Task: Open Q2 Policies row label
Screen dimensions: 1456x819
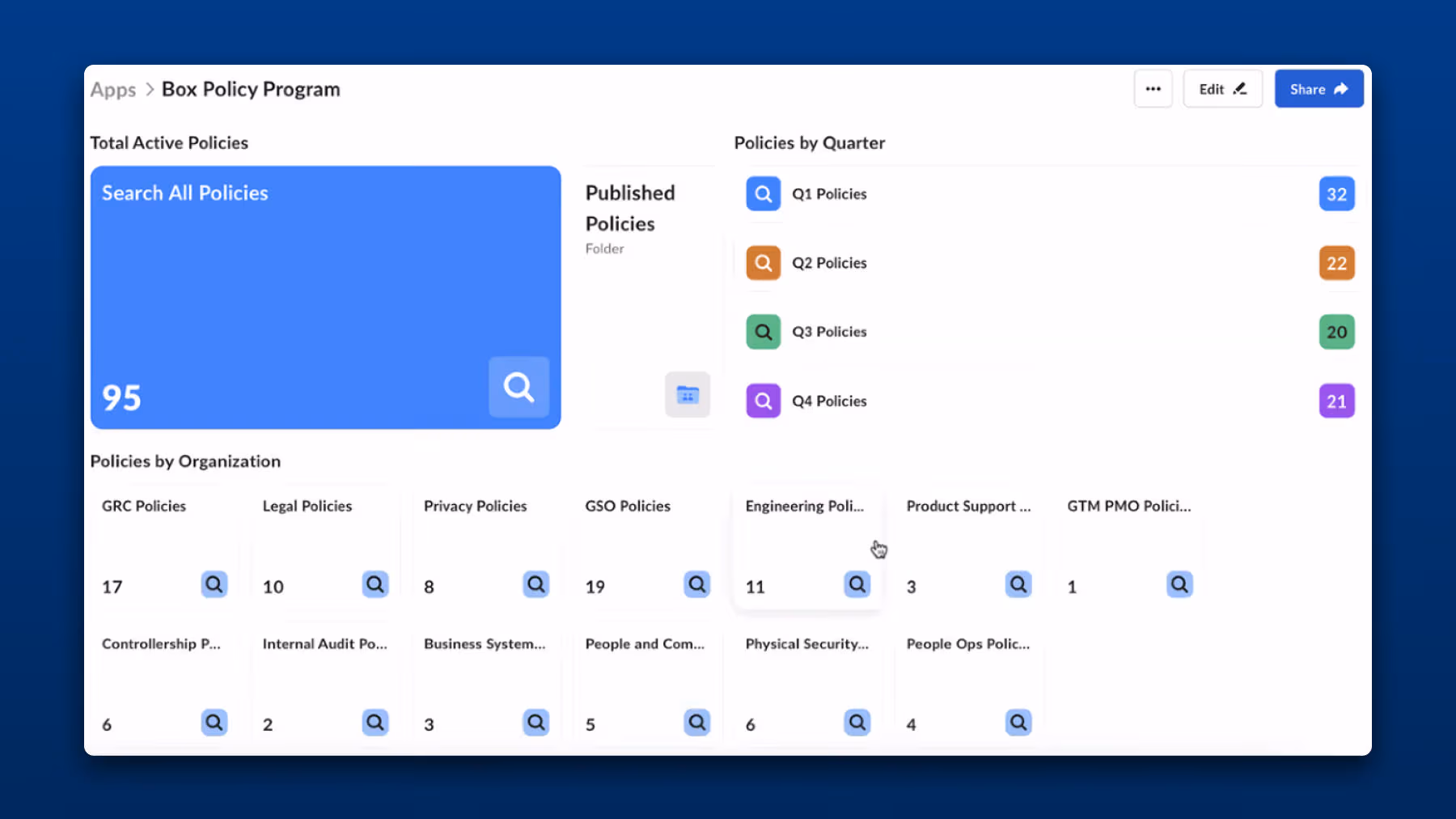Action: (x=829, y=263)
